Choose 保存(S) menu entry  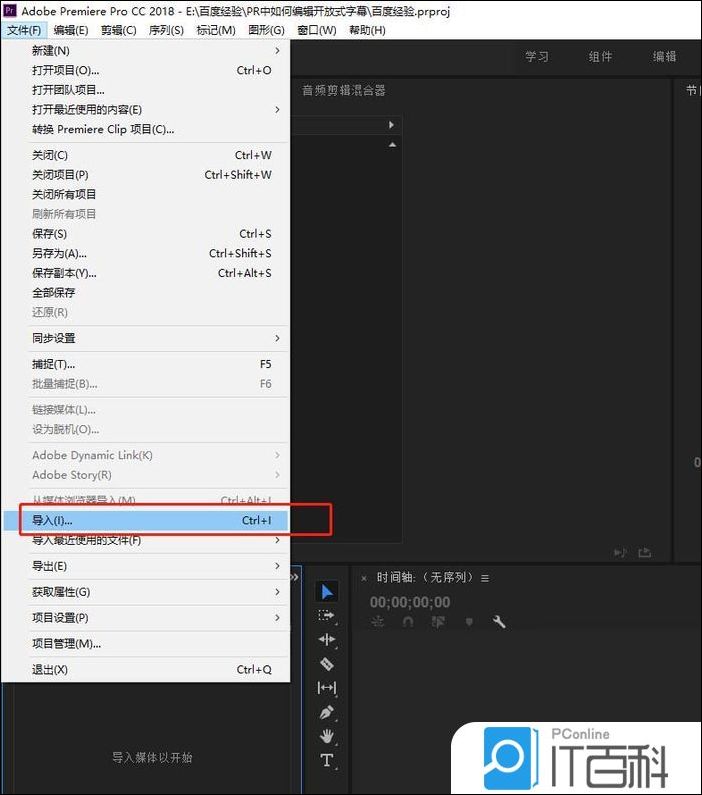(x=145, y=234)
